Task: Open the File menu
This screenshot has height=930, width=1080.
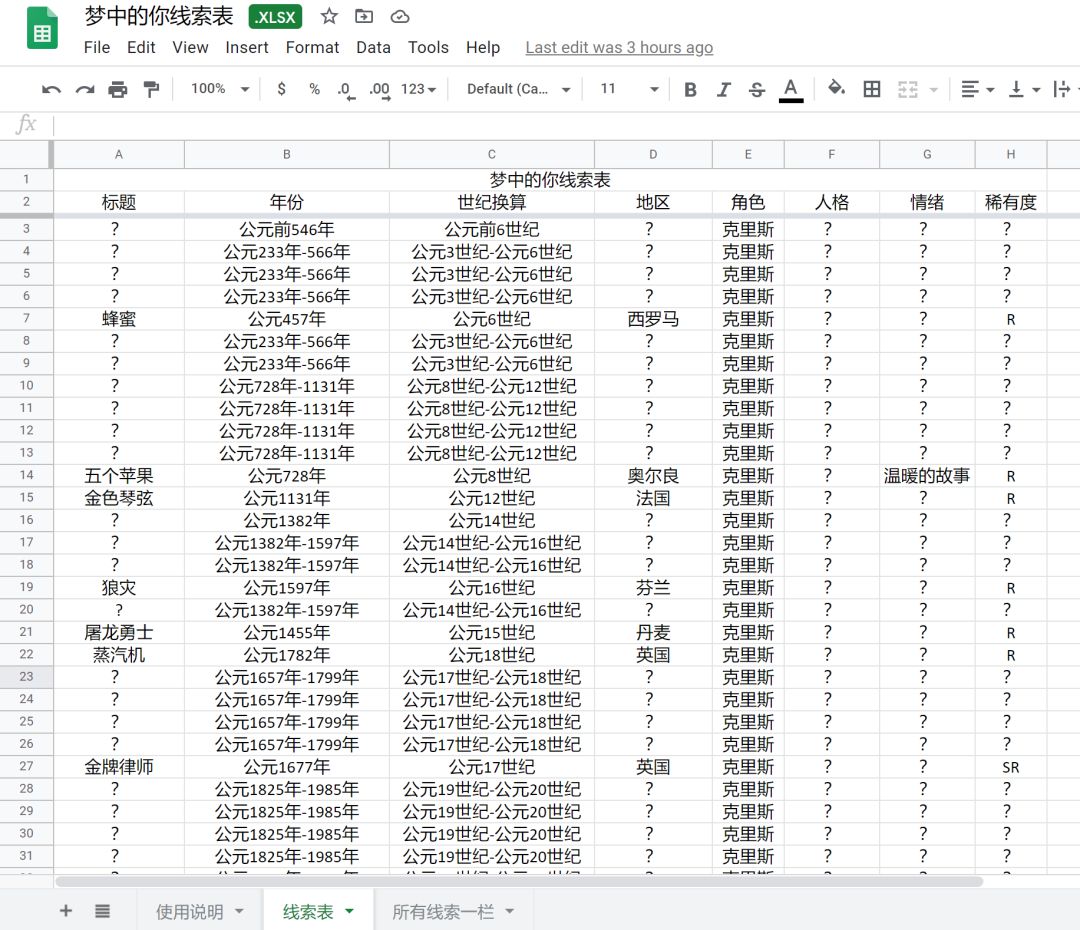Action: (x=96, y=48)
